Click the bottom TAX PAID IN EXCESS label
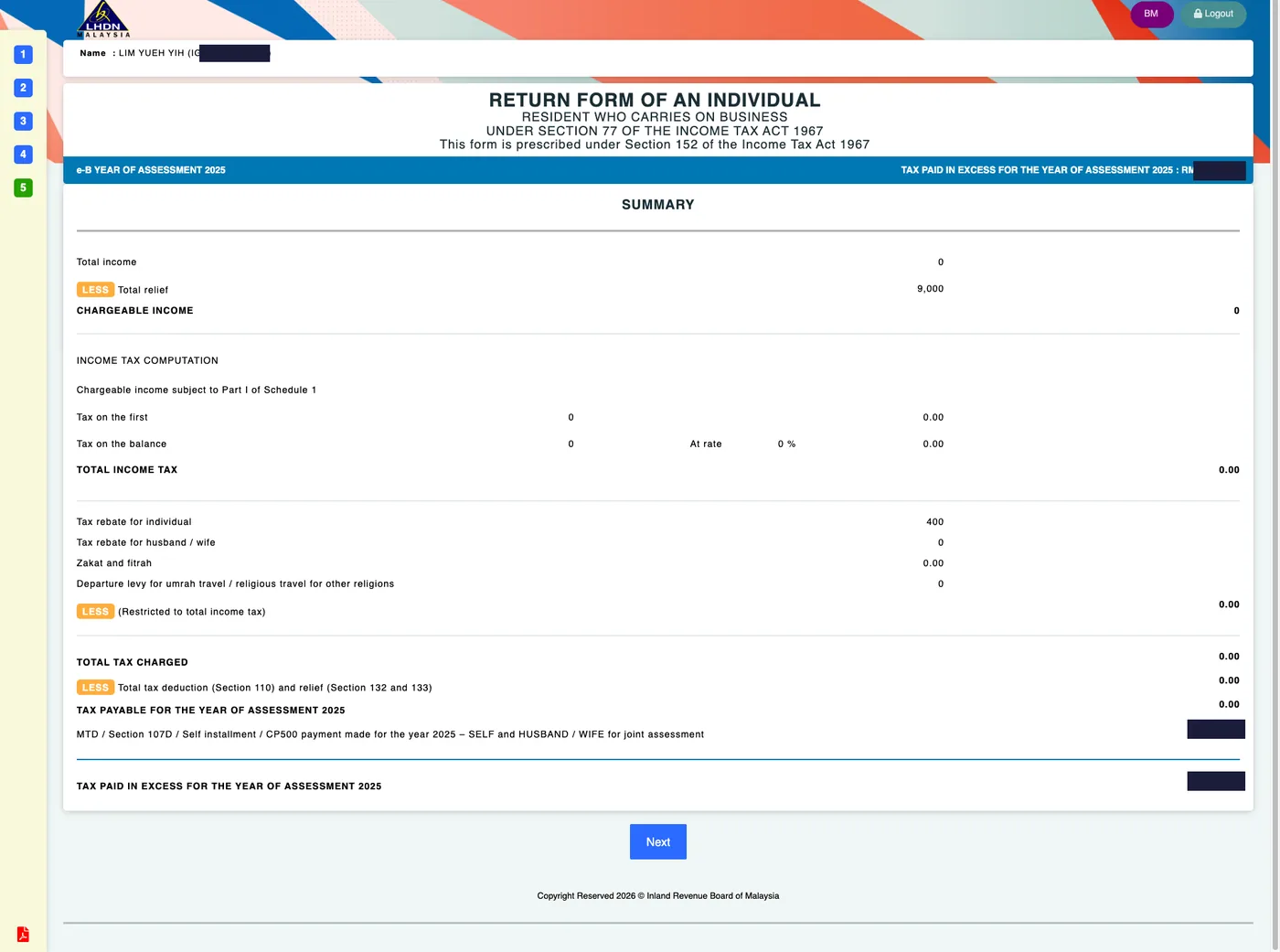This screenshot has height=952, width=1280. pos(229,786)
